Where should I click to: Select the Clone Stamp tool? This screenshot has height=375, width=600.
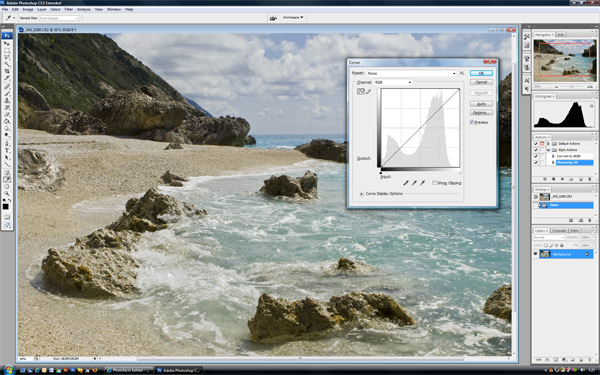[7, 100]
